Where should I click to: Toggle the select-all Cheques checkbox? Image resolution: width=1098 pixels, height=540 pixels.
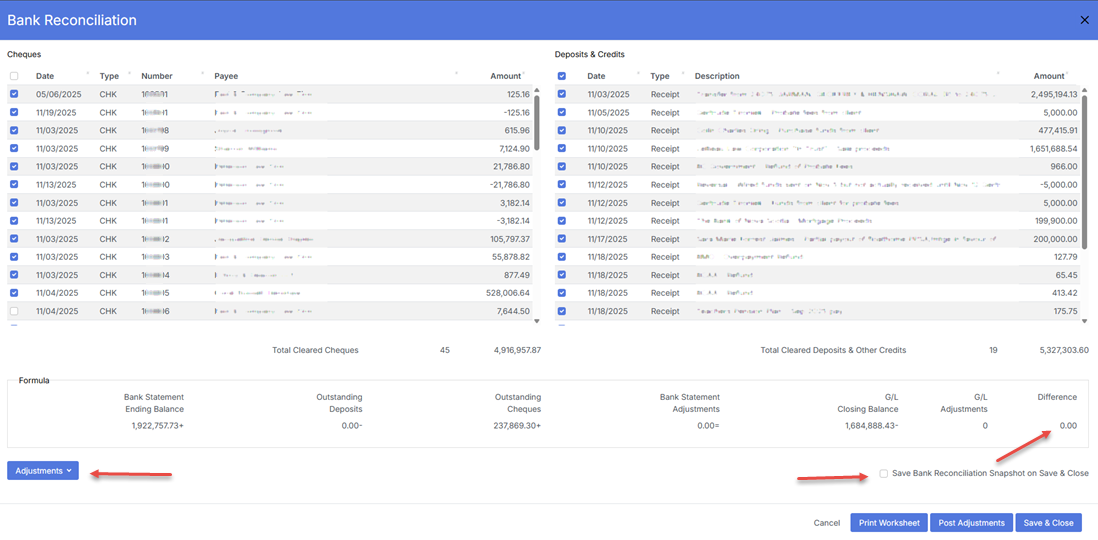[14, 76]
